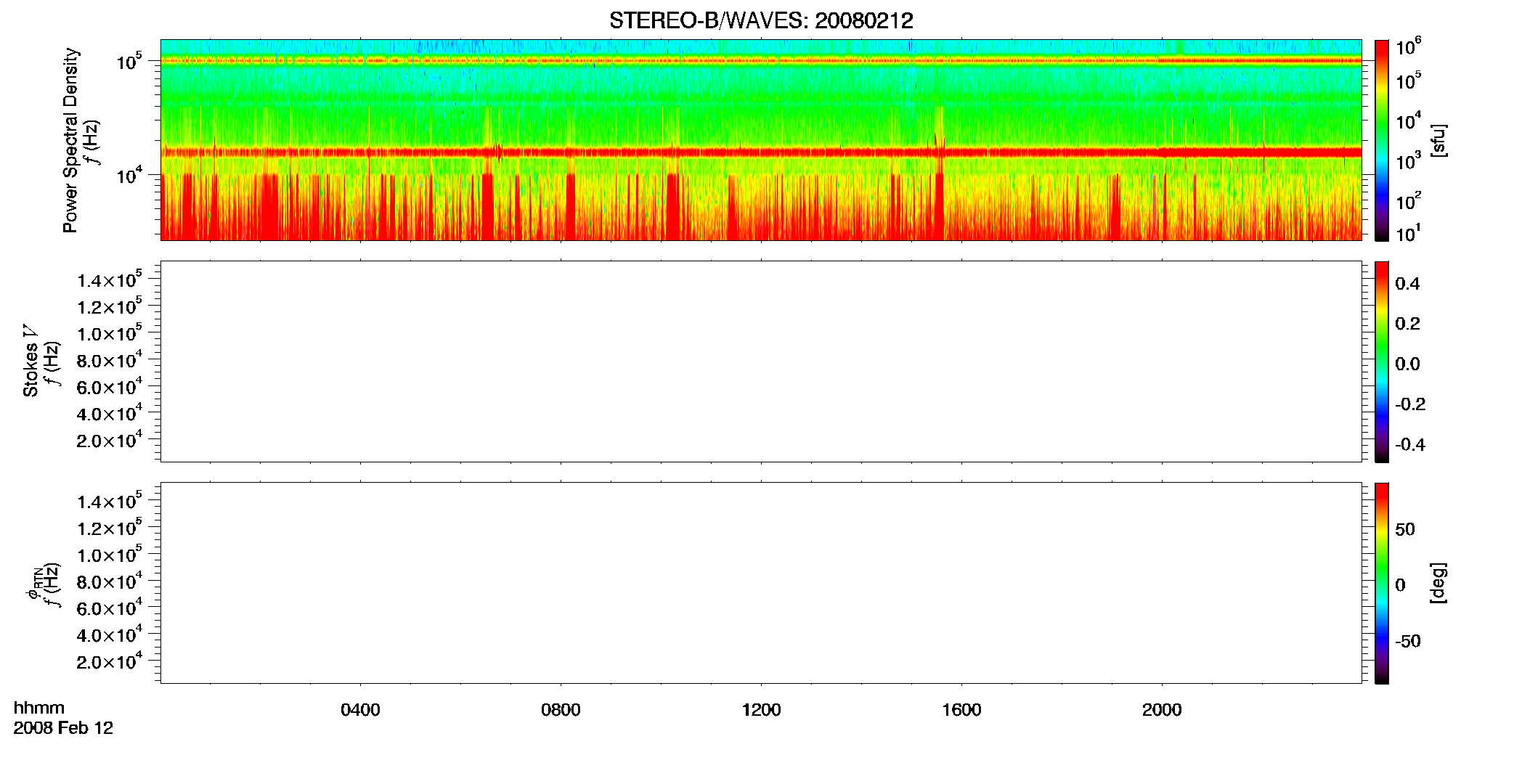Click the 0800 time axis label
Image resolution: width=1522 pixels, height=784 pixels.
point(561,710)
